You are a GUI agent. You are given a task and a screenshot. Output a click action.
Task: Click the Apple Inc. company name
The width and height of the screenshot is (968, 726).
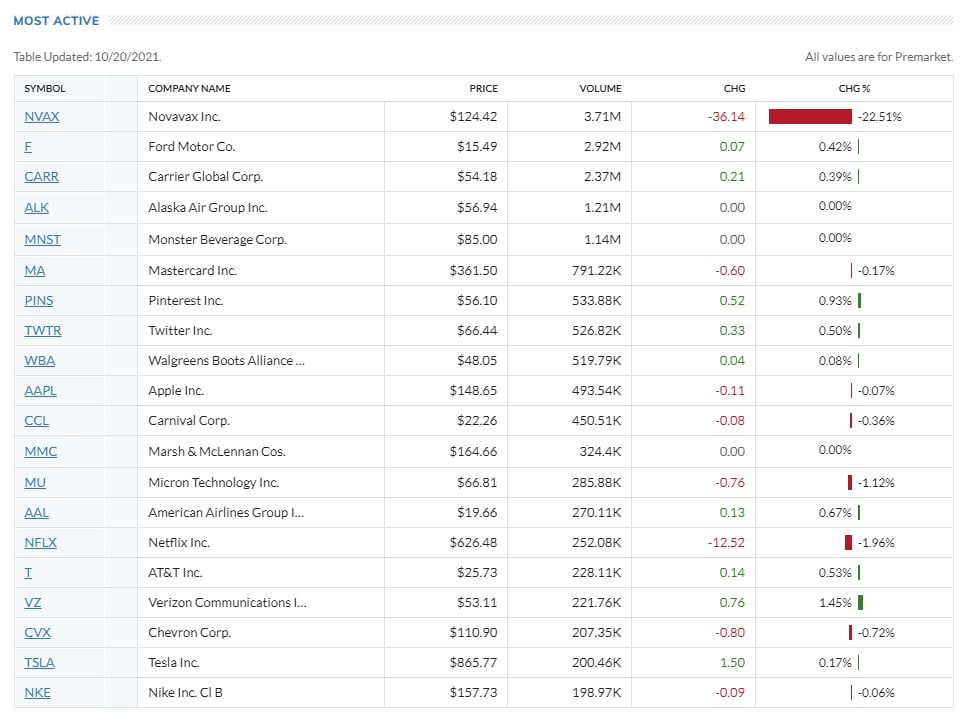point(176,391)
